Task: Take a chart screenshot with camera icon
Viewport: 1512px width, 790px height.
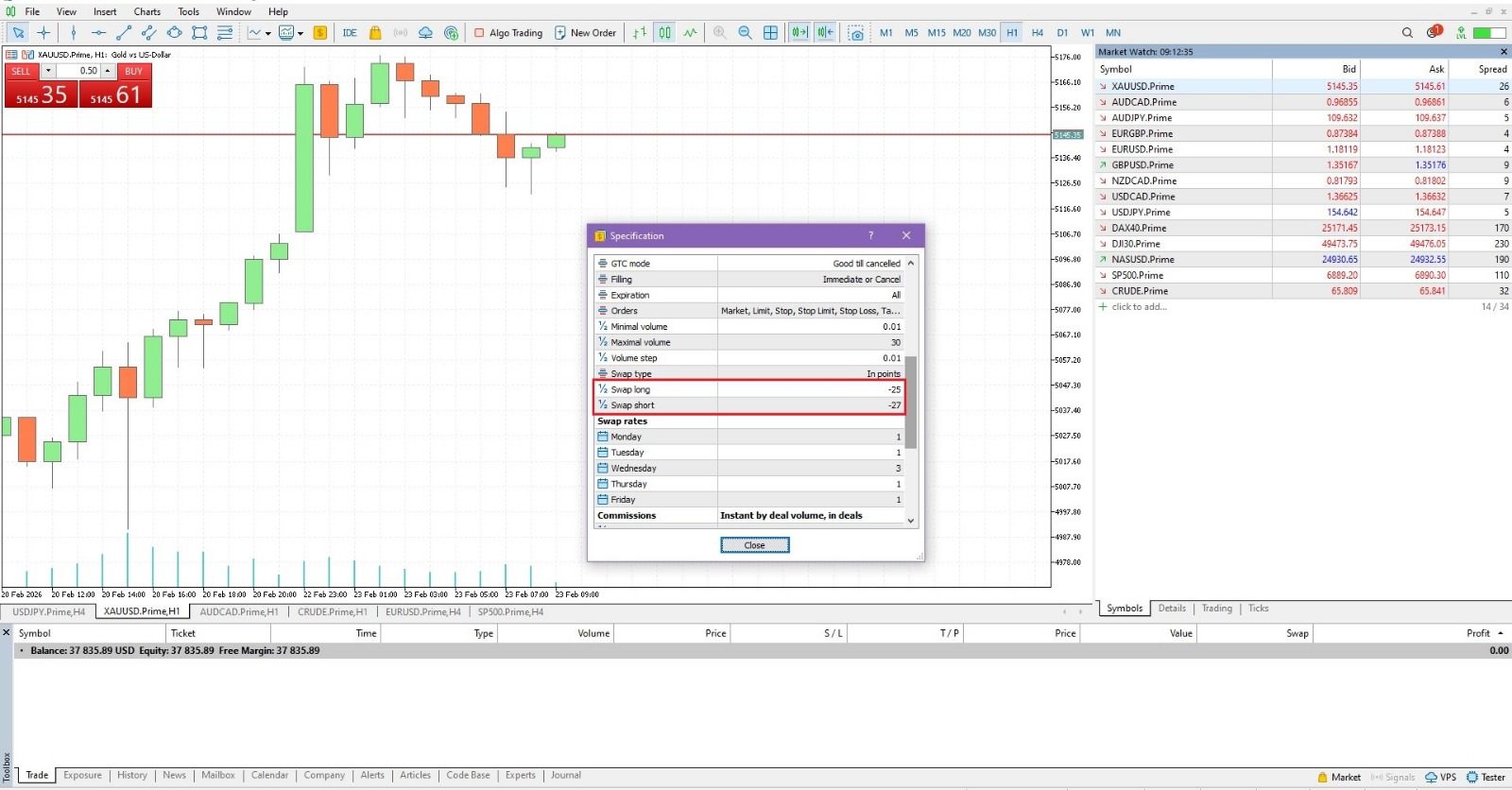Action: tap(856, 32)
